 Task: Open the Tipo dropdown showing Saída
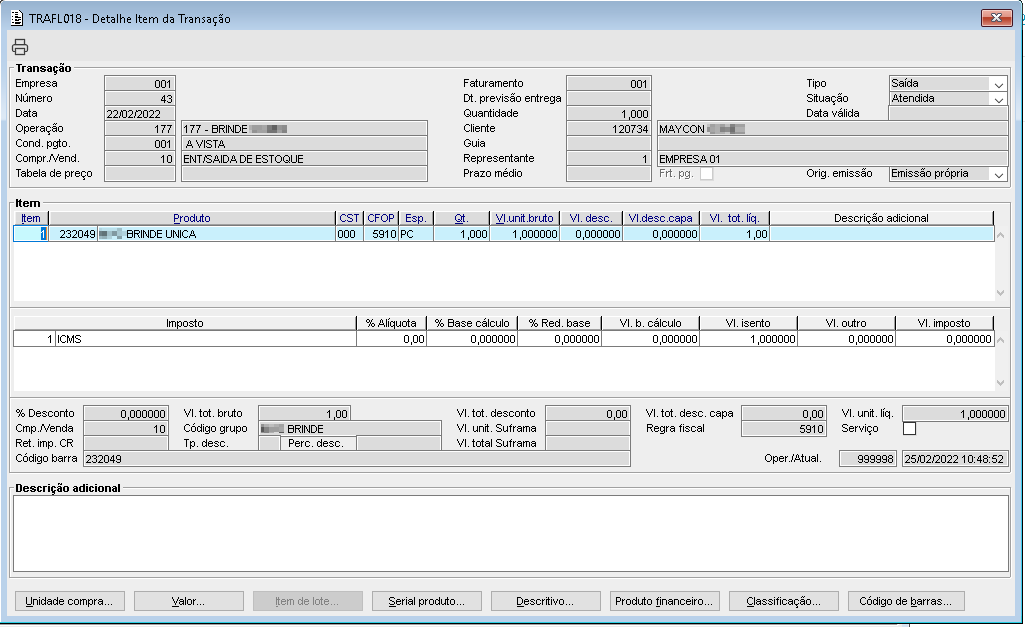(998, 84)
